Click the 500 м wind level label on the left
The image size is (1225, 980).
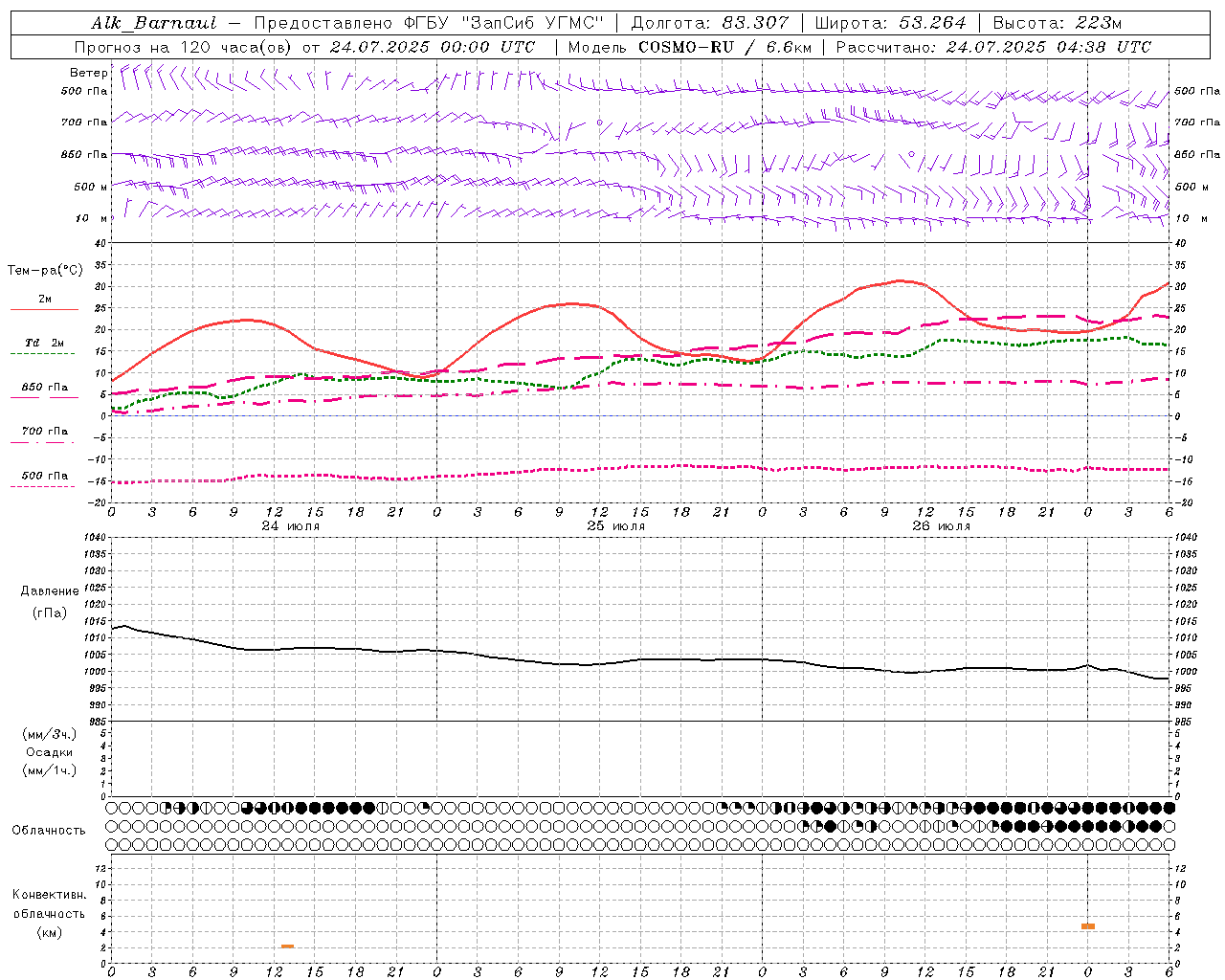tap(91, 187)
